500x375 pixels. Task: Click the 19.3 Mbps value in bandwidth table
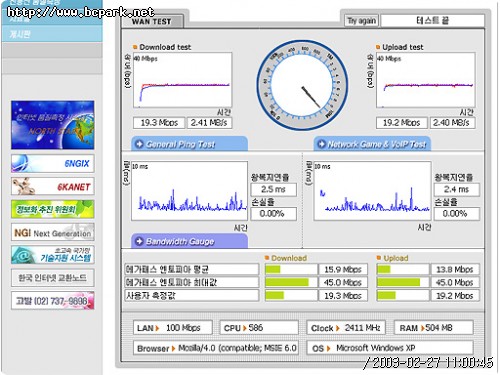click(x=343, y=296)
